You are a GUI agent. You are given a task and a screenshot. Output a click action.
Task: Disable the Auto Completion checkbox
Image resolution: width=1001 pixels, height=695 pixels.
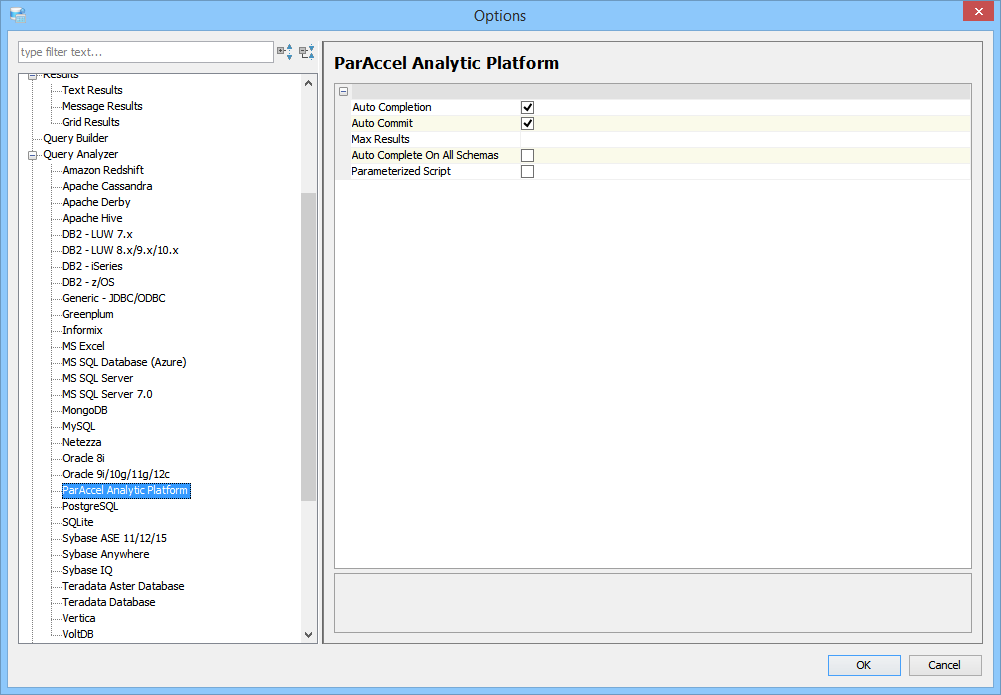click(527, 107)
